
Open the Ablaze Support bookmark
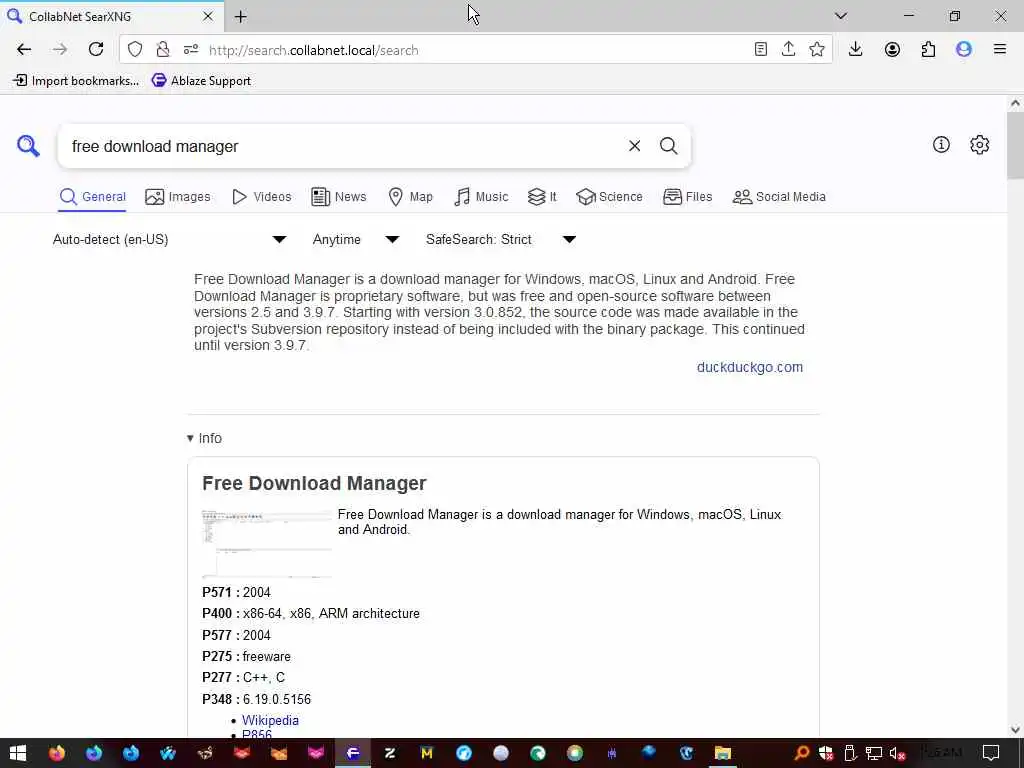pos(201,81)
